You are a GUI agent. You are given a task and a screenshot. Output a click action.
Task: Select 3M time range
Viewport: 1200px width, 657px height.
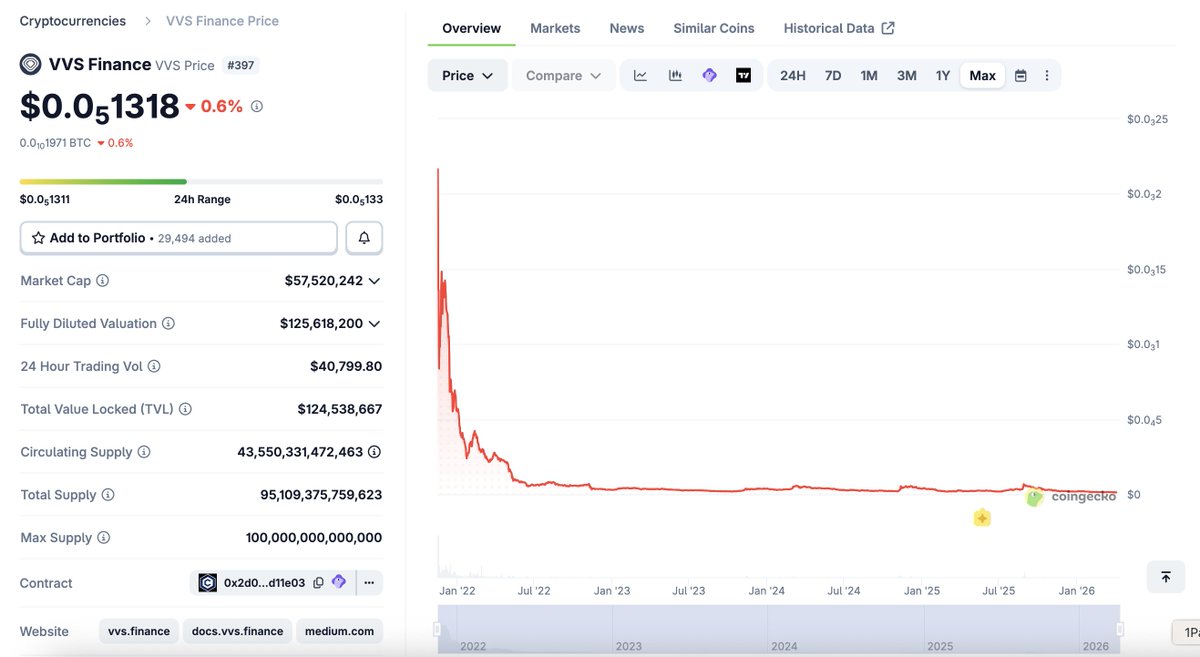[907, 76]
